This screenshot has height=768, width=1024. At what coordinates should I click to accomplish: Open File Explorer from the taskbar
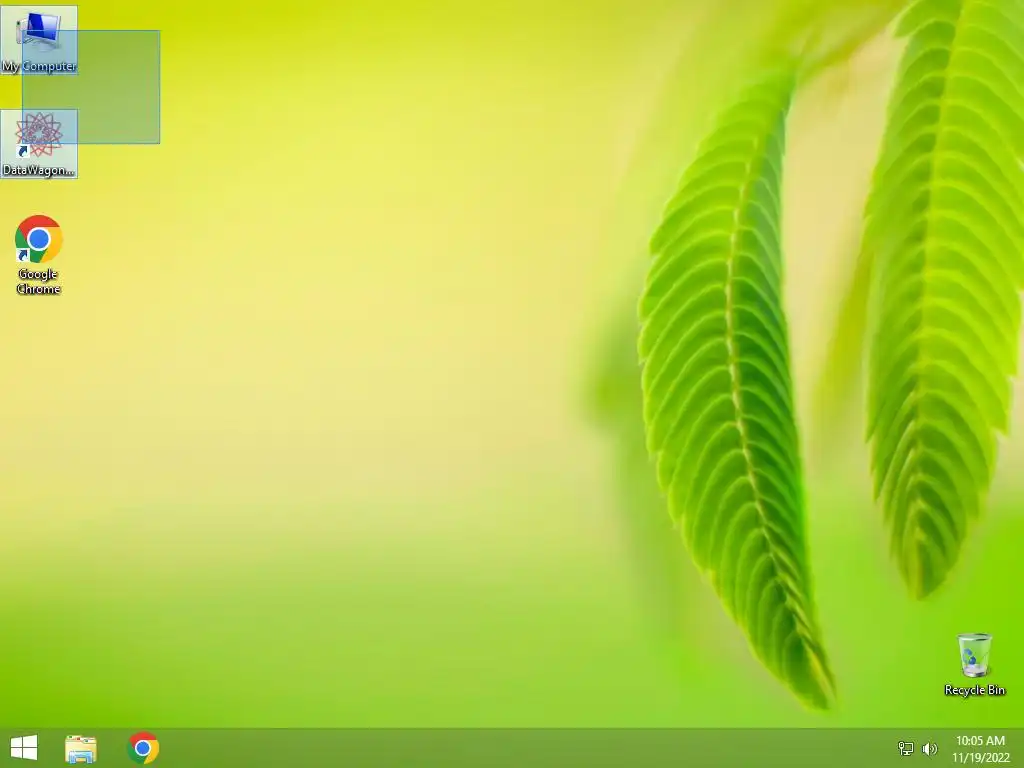coord(81,748)
